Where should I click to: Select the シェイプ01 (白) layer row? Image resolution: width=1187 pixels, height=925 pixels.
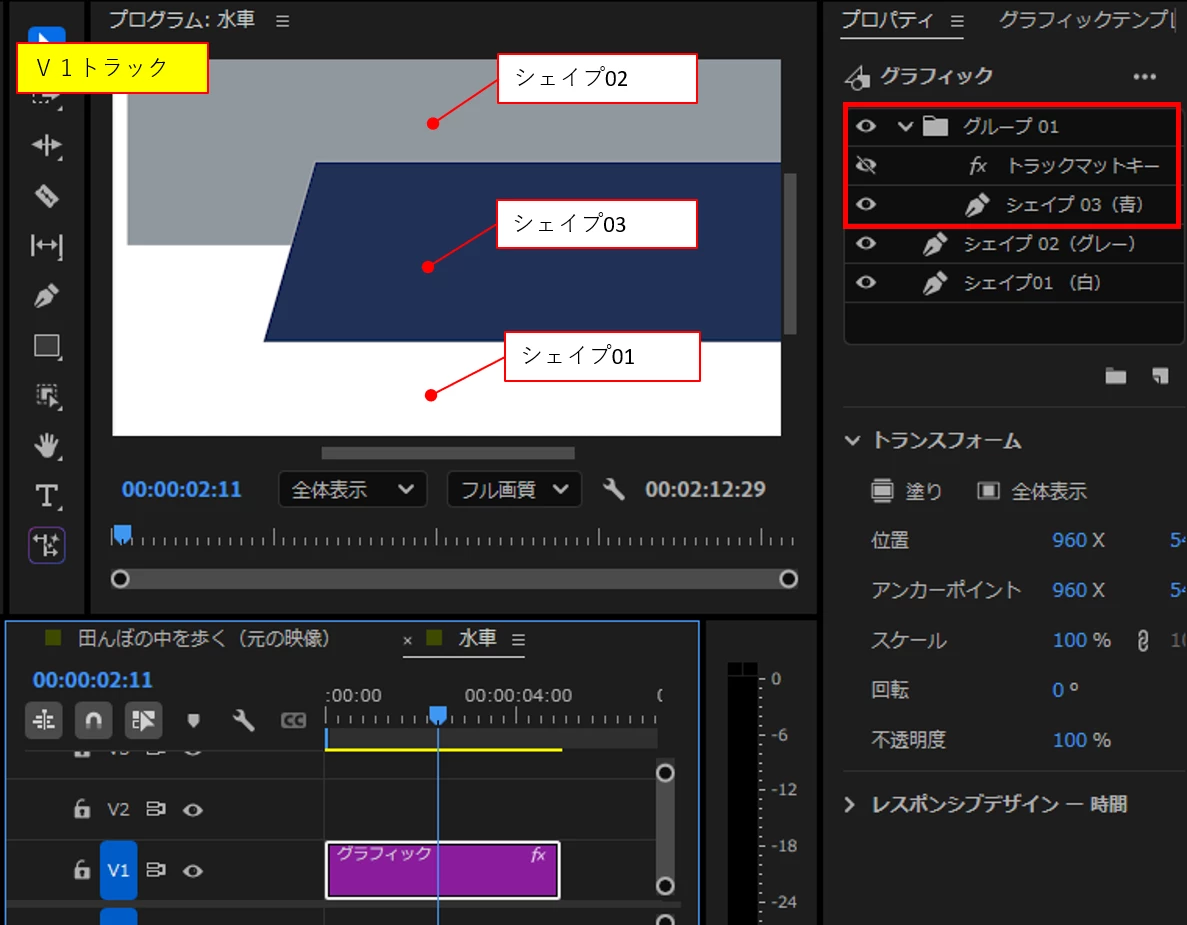coord(1014,282)
